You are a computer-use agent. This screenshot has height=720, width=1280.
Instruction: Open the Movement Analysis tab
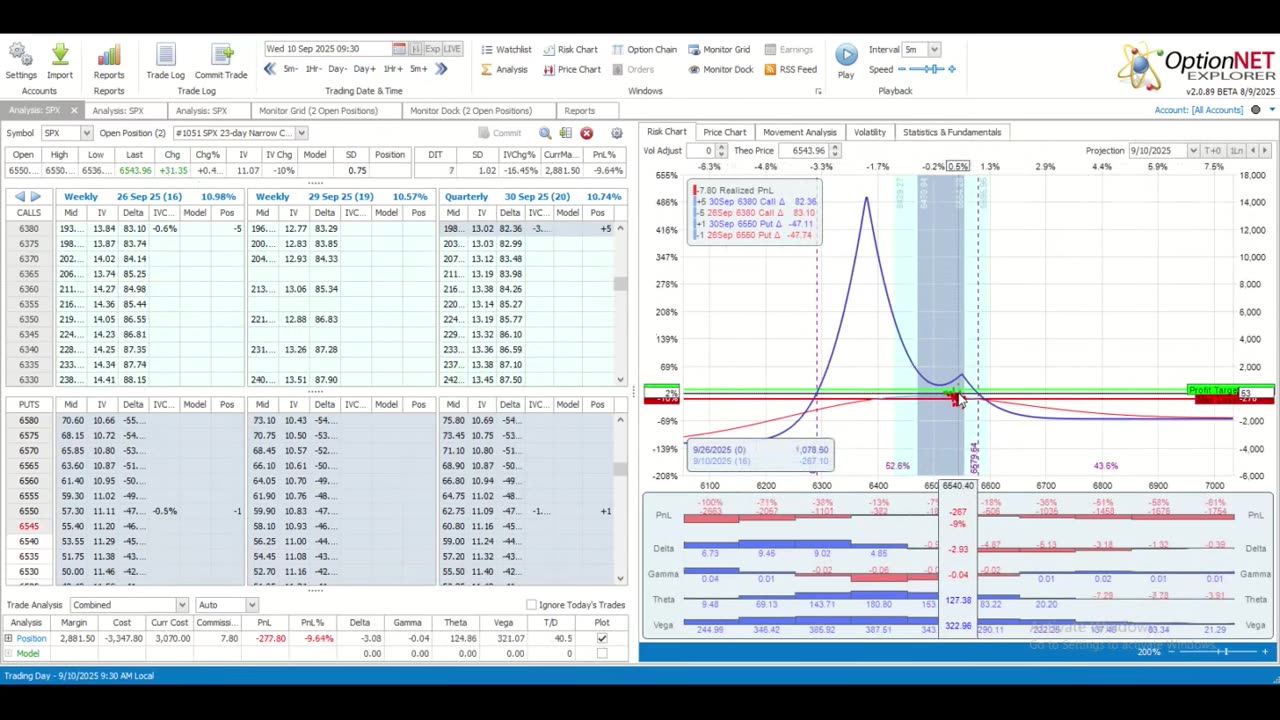pos(799,132)
